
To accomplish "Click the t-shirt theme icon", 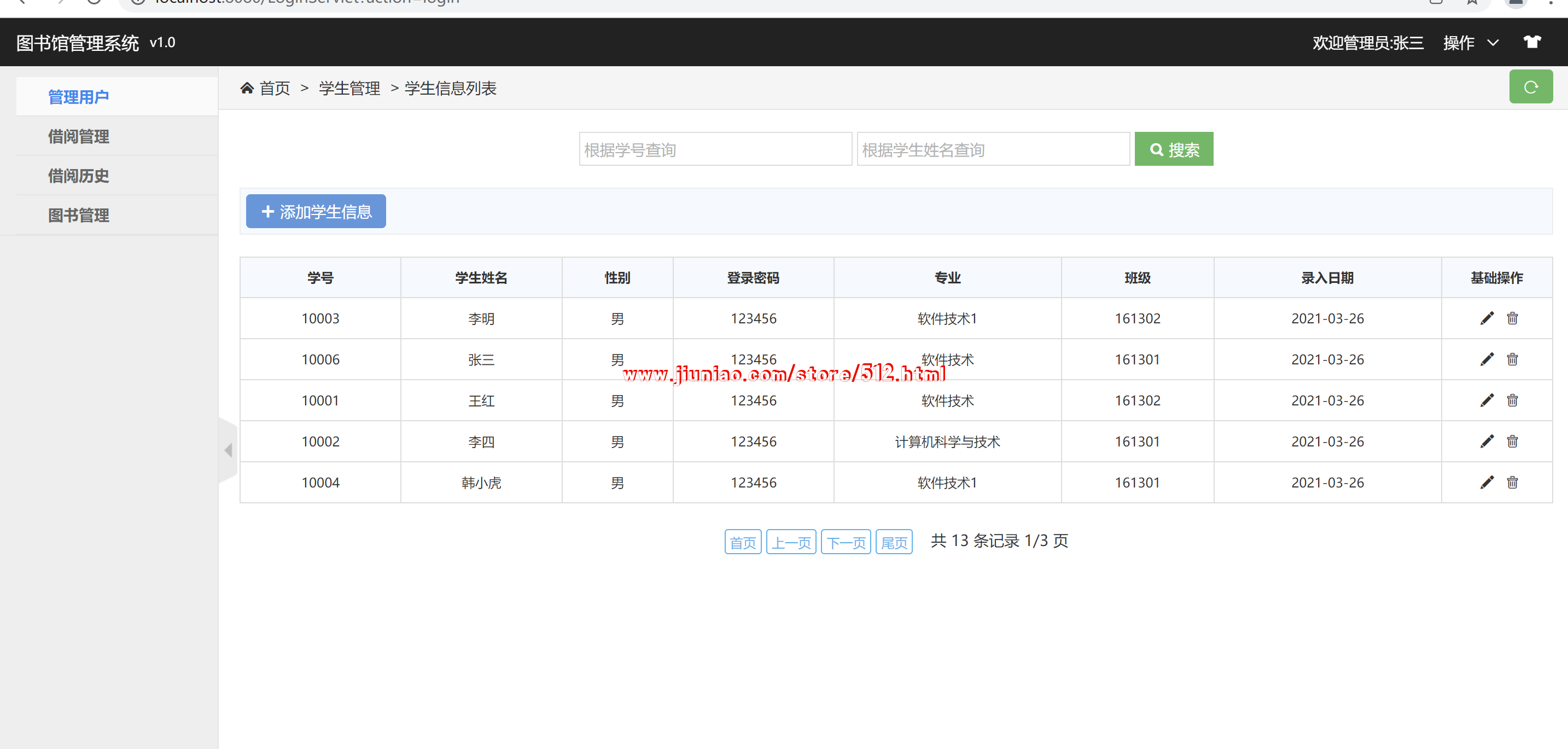I will tap(1531, 42).
